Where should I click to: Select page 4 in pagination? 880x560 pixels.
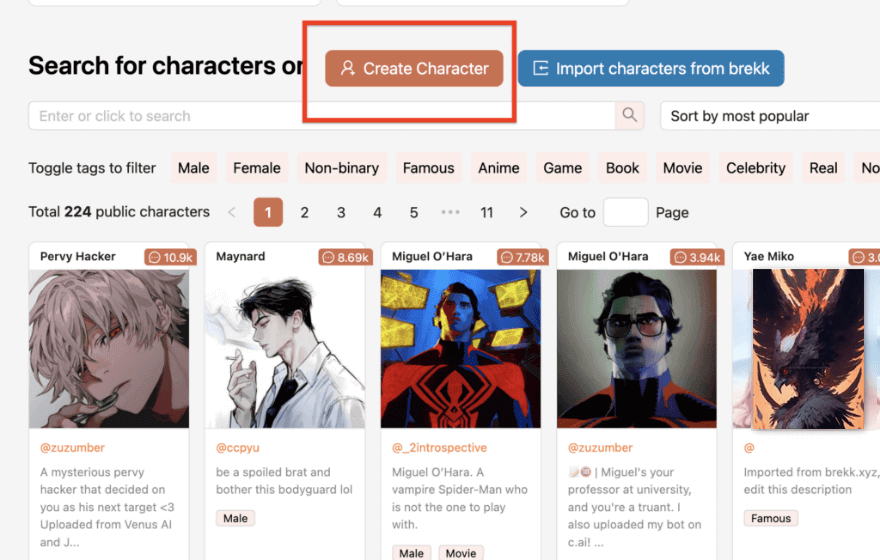coord(378,212)
